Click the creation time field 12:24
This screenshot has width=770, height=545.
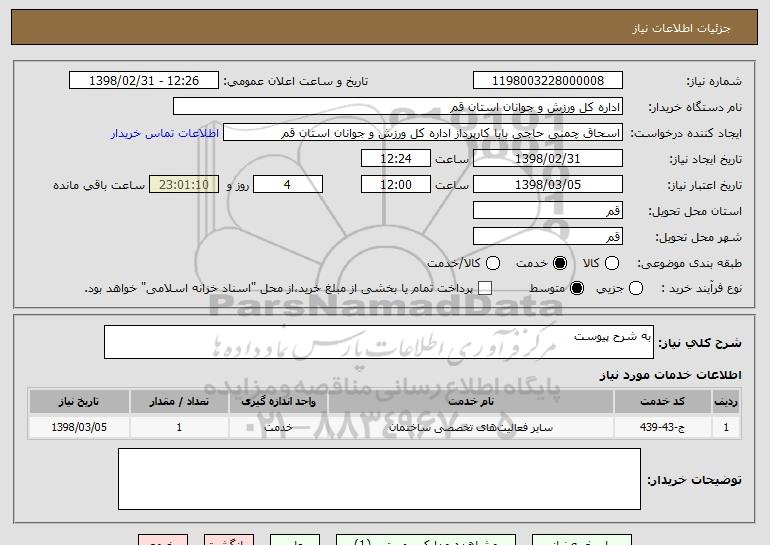point(396,159)
